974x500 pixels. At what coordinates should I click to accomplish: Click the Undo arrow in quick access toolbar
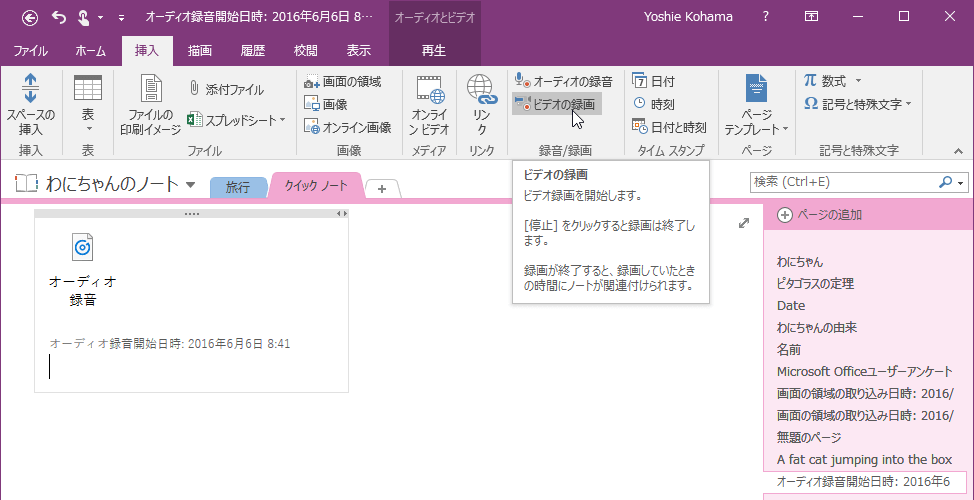pos(59,17)
